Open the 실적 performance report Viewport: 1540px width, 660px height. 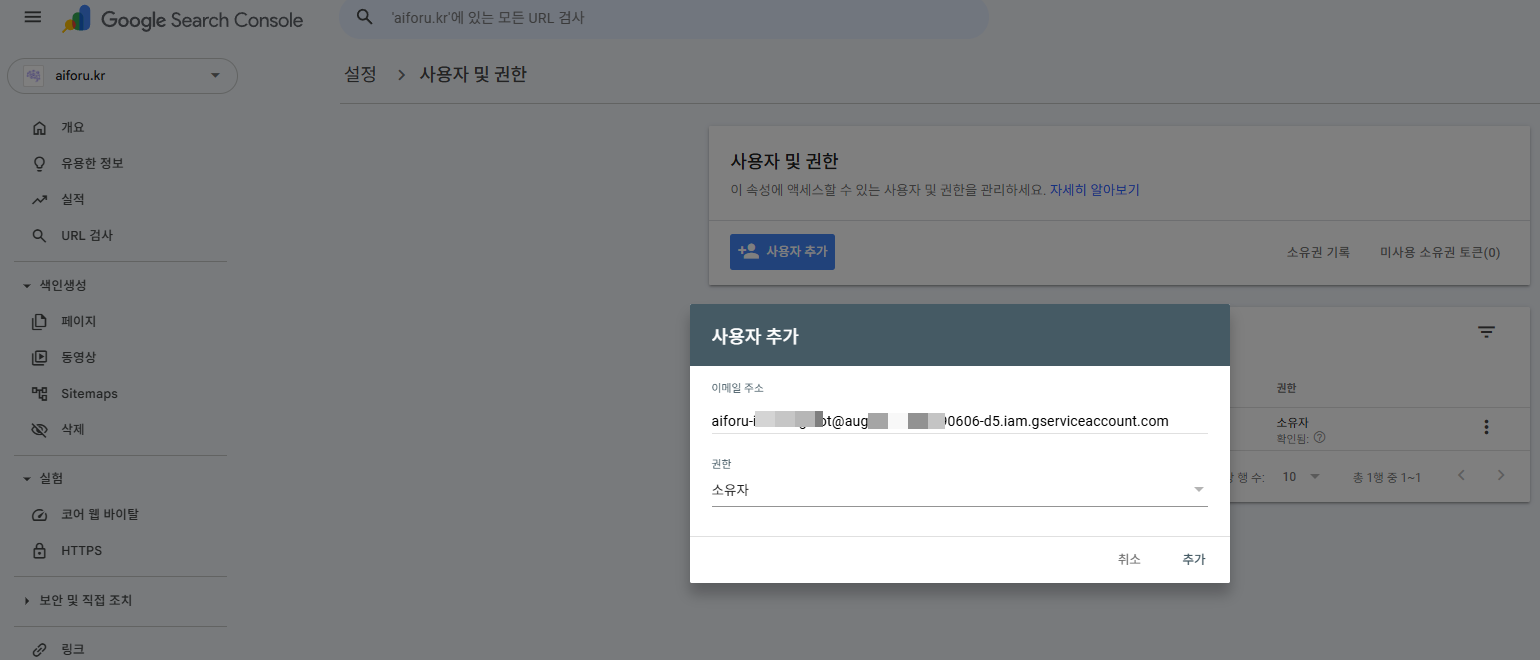point(72,200)
